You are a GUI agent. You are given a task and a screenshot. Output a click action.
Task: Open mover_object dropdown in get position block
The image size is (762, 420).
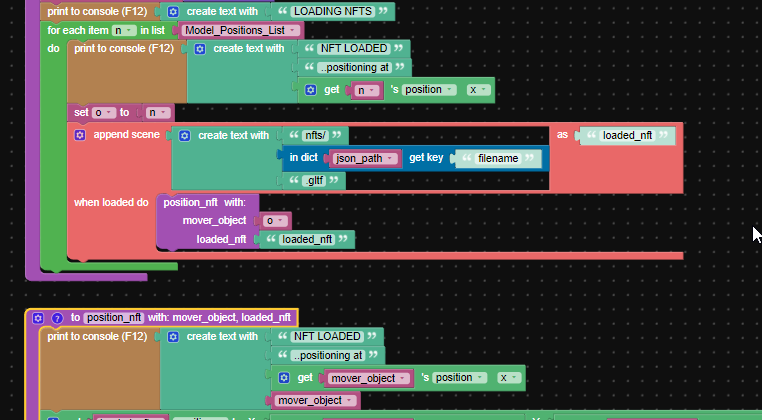[x=368, y=378]
